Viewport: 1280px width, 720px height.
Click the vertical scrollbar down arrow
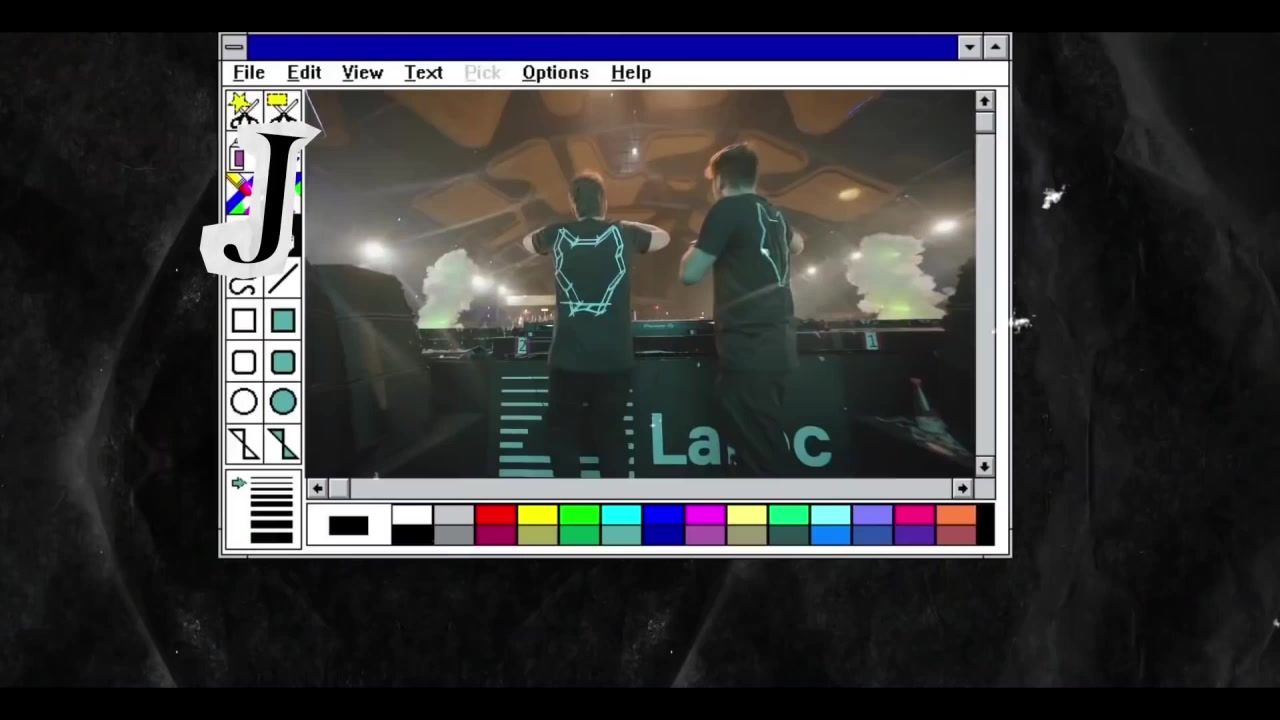pyautogui.click(x=985, y=467)
